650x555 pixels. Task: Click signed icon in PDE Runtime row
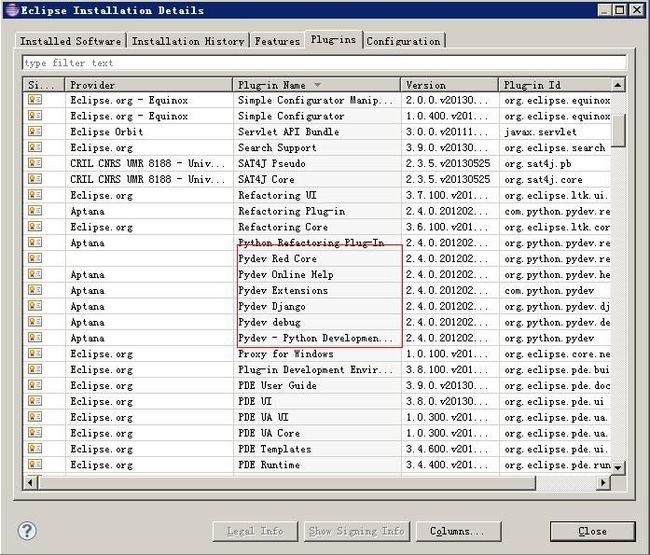click(35, 464)
